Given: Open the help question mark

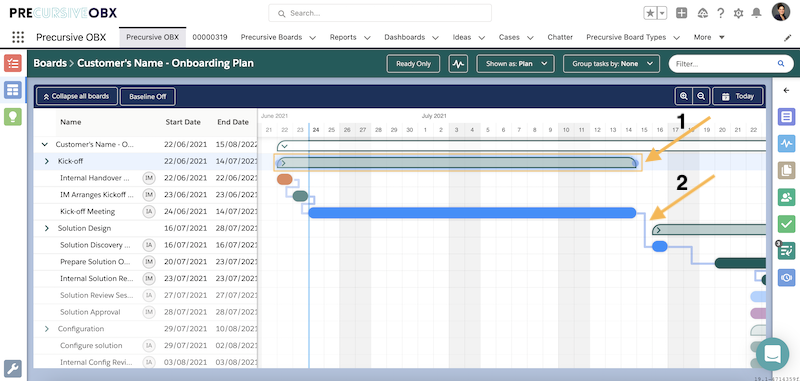Looking at the screenshot, I should click(720, 14).
